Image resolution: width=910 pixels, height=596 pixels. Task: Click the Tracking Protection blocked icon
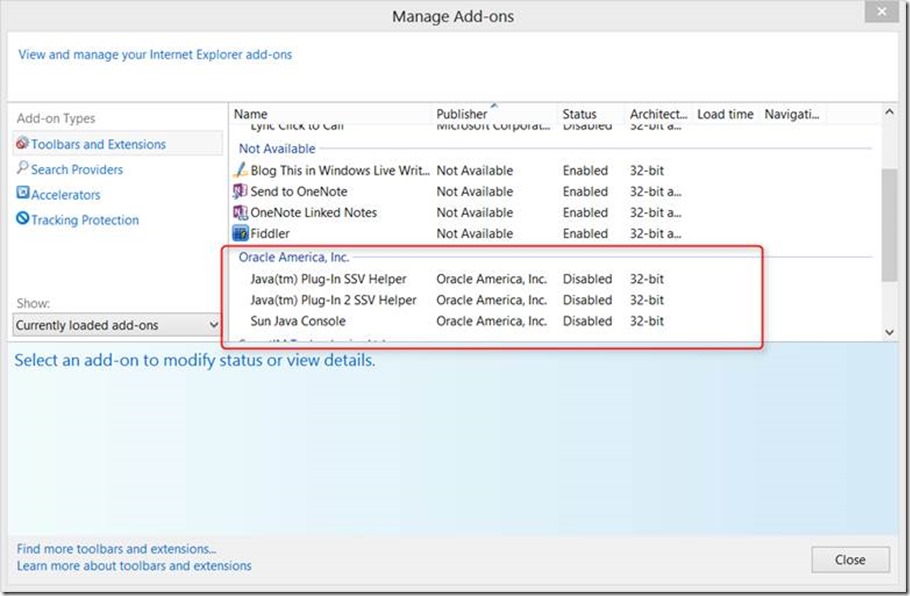click(23, 218)
